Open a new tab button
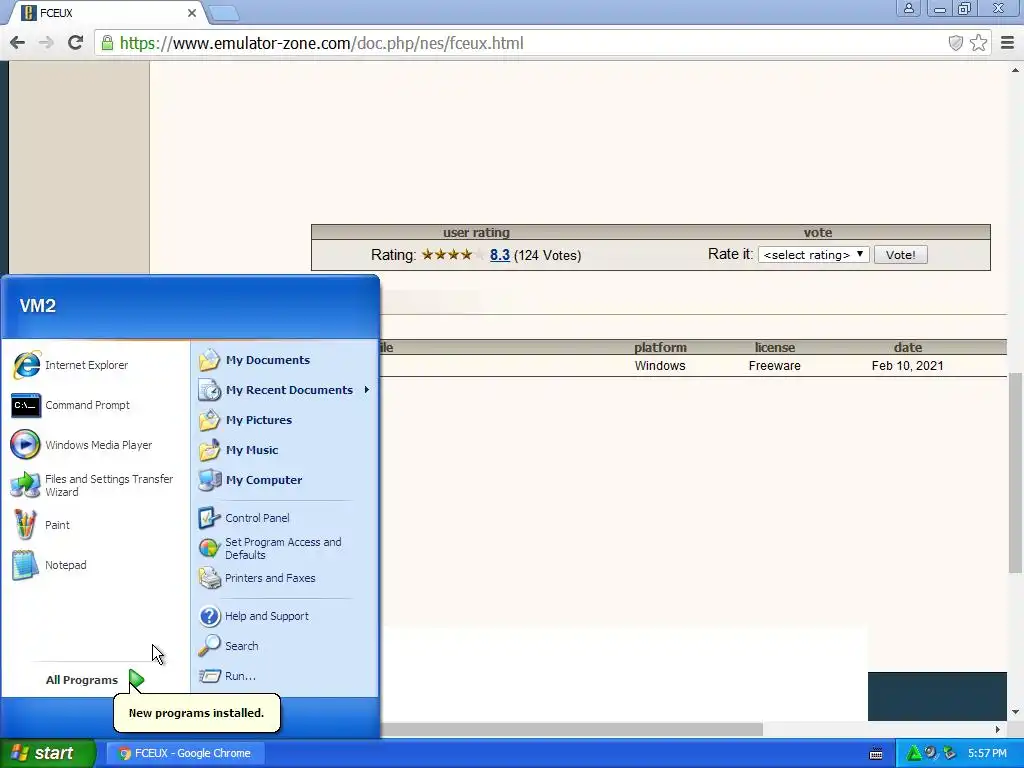The width and height of the screenshot is (1024, 768). point(223,13)
